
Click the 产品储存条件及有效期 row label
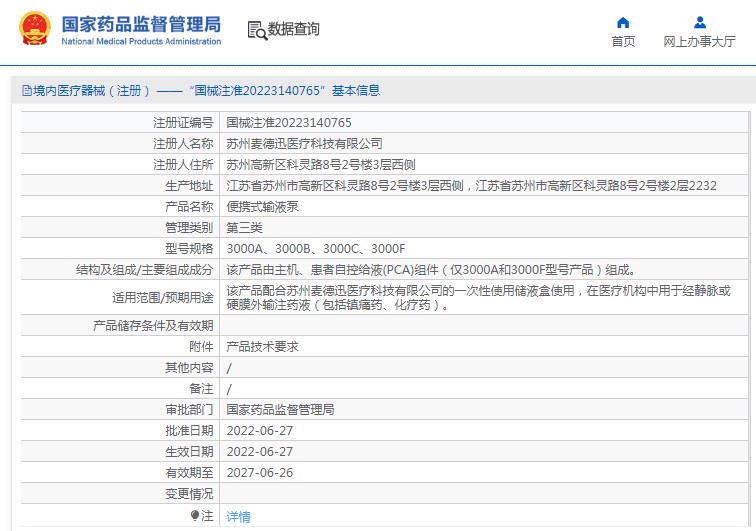153,326
